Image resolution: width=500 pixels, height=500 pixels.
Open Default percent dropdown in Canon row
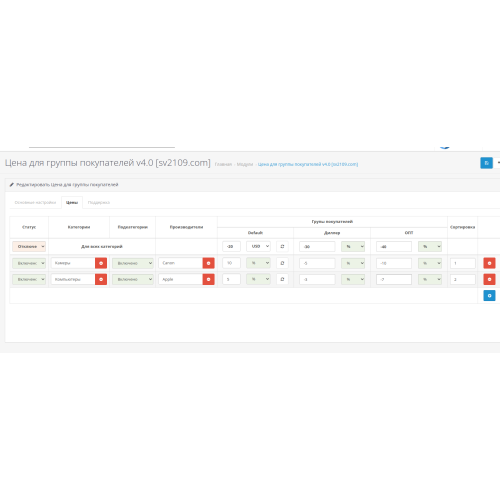coord(258,263)
